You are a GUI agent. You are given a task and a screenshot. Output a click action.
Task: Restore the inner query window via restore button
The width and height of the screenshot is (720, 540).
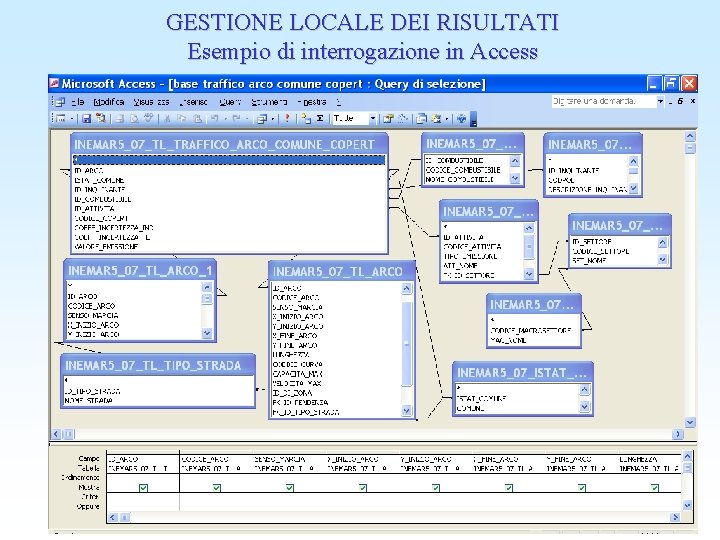pyautogui.click(x=680, y=101)
